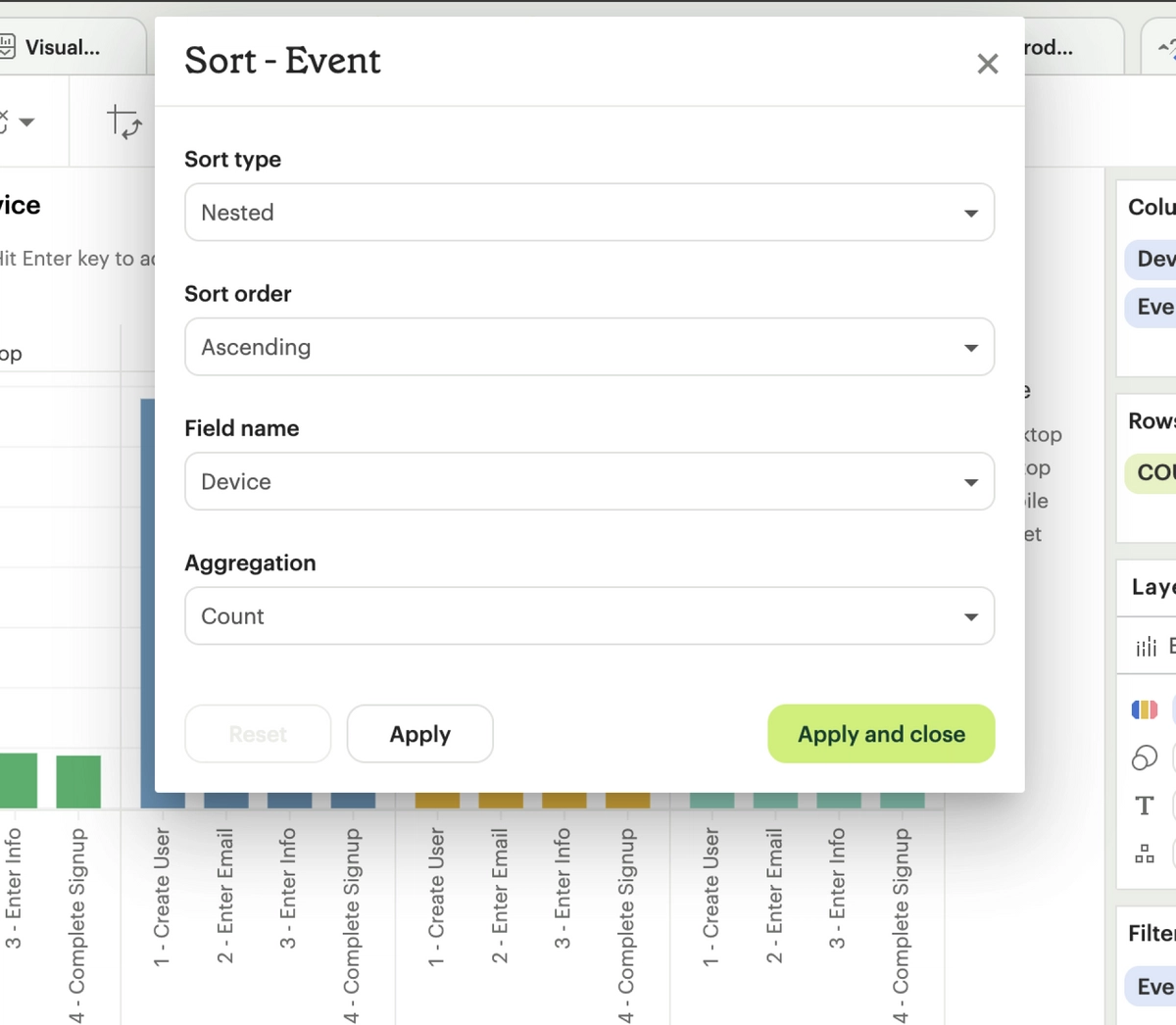Click the multicolored palette icon in the Layers panel

1144,708
